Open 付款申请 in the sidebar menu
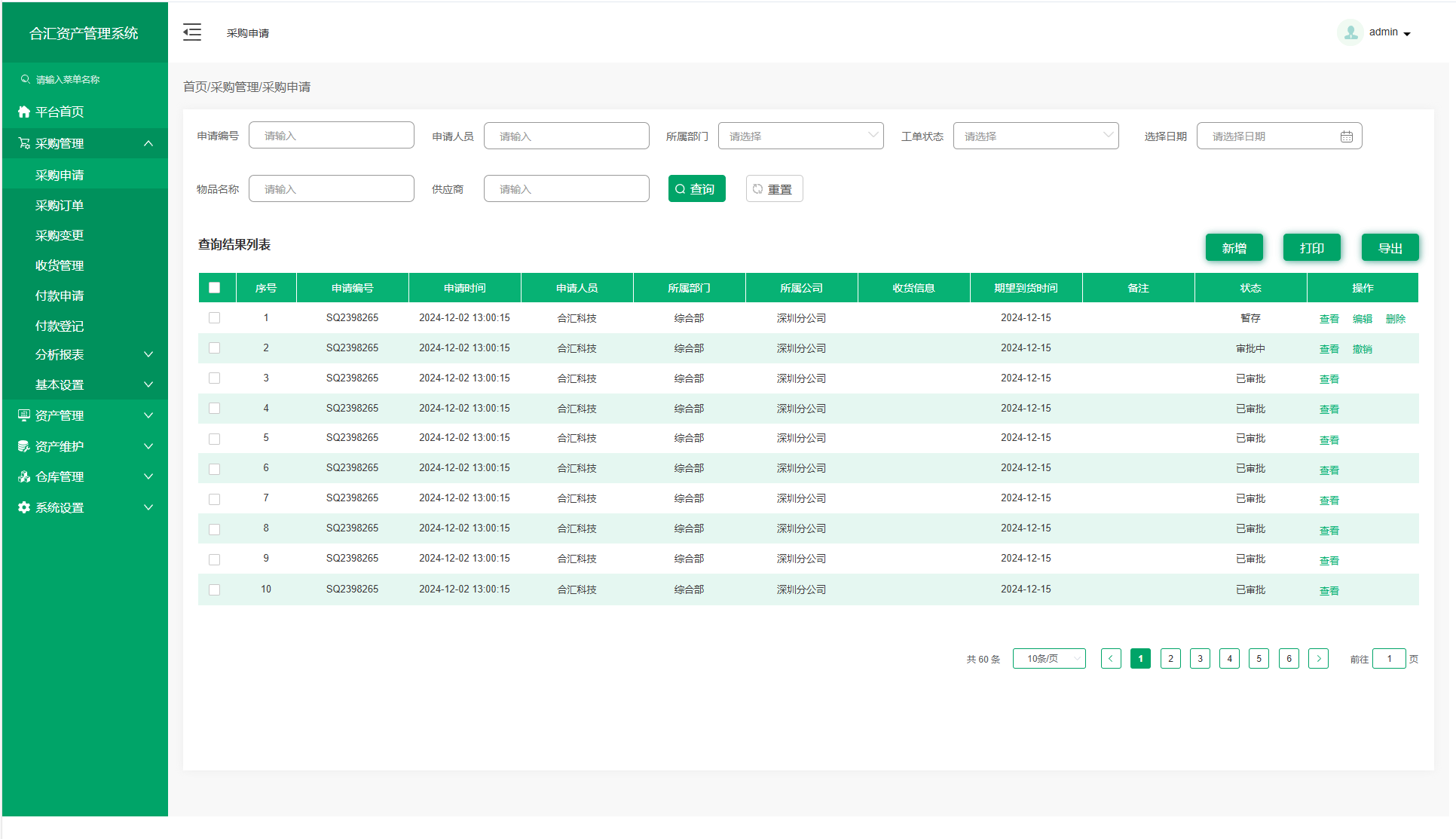1456x839 pixels. [x=60, y=295]
